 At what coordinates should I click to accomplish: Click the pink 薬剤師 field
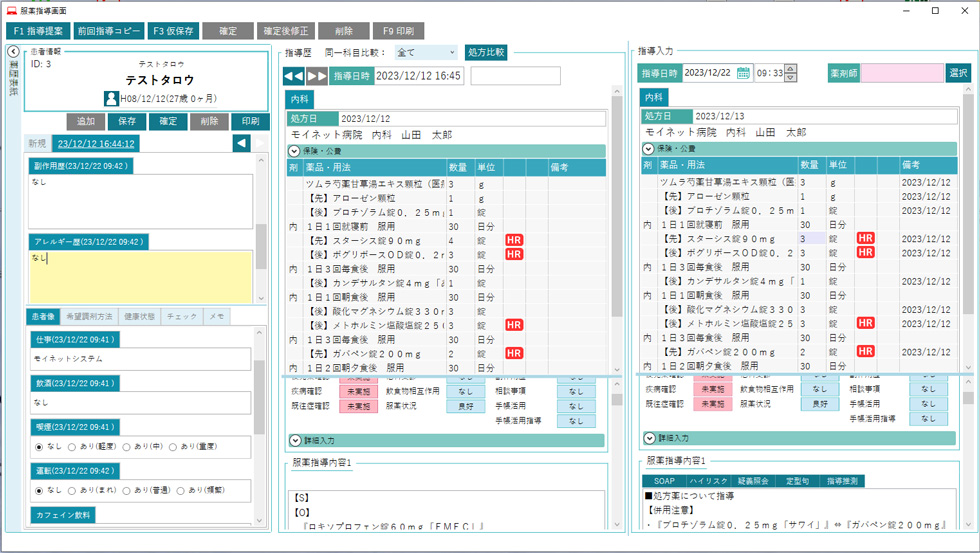click(x=901, y=73)
